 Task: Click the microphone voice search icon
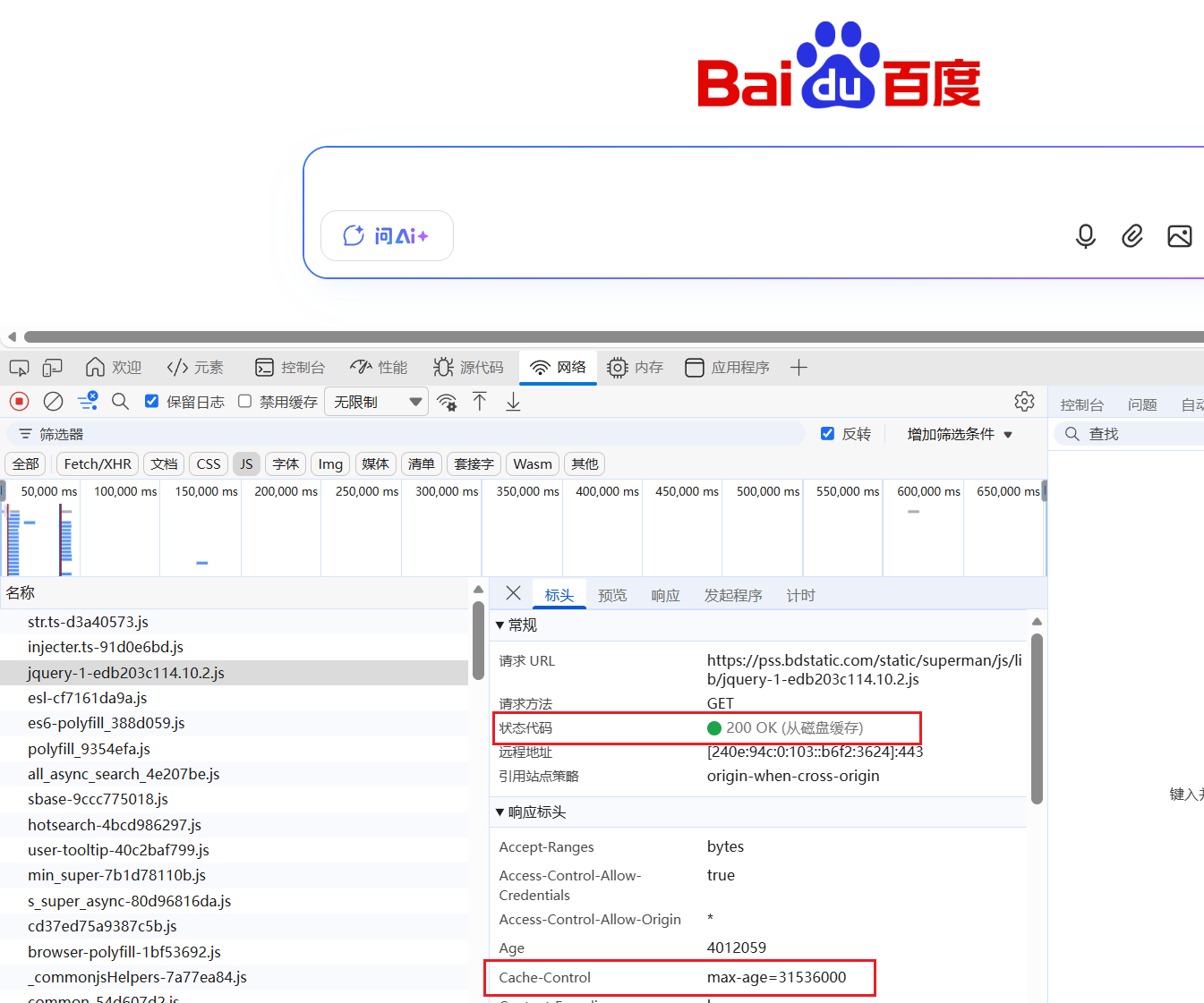click(1085, 236)
